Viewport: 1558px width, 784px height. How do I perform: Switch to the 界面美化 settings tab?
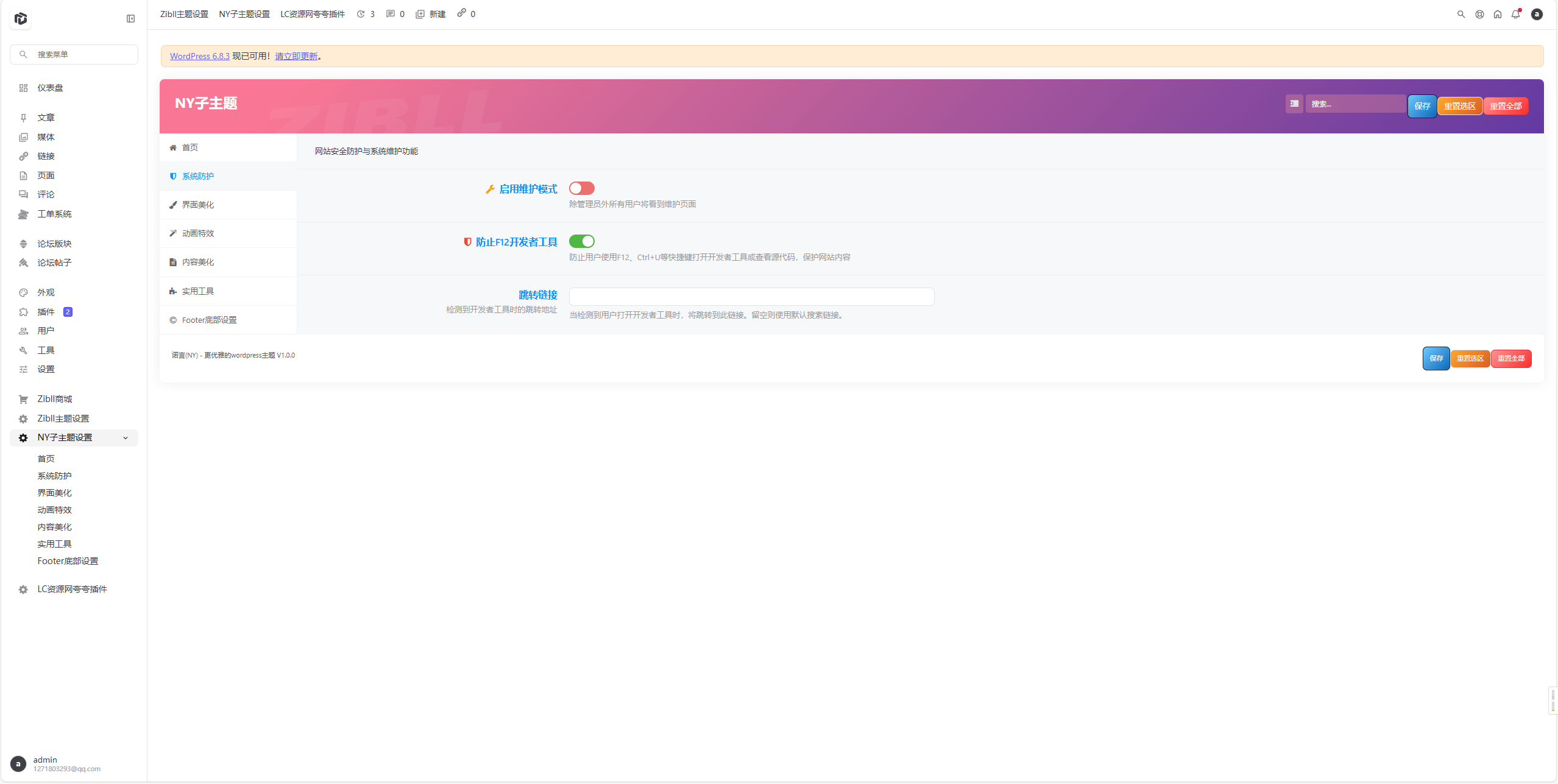198,205
